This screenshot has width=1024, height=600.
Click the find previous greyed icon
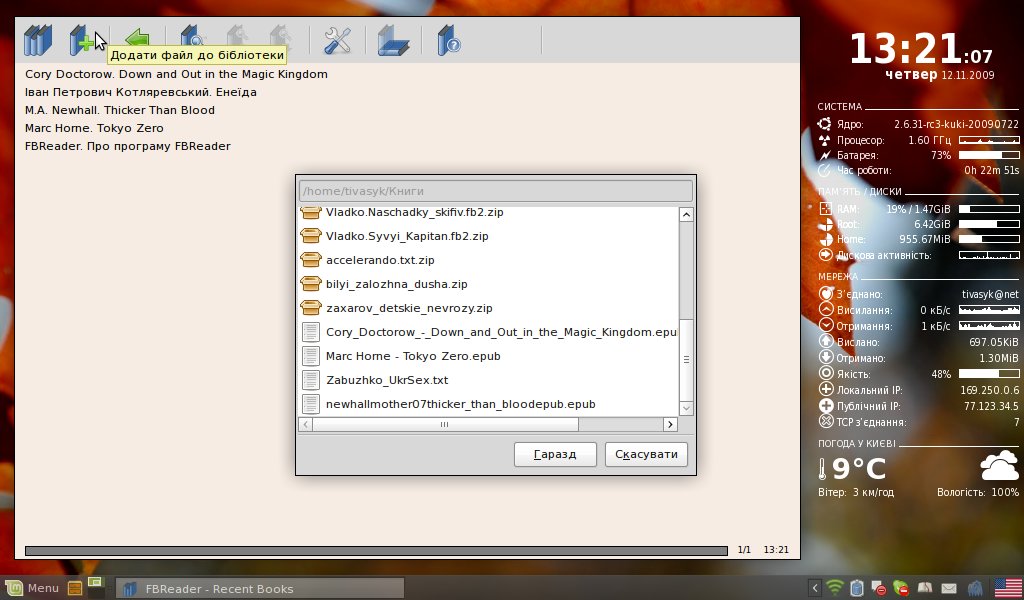coord(237,37)
